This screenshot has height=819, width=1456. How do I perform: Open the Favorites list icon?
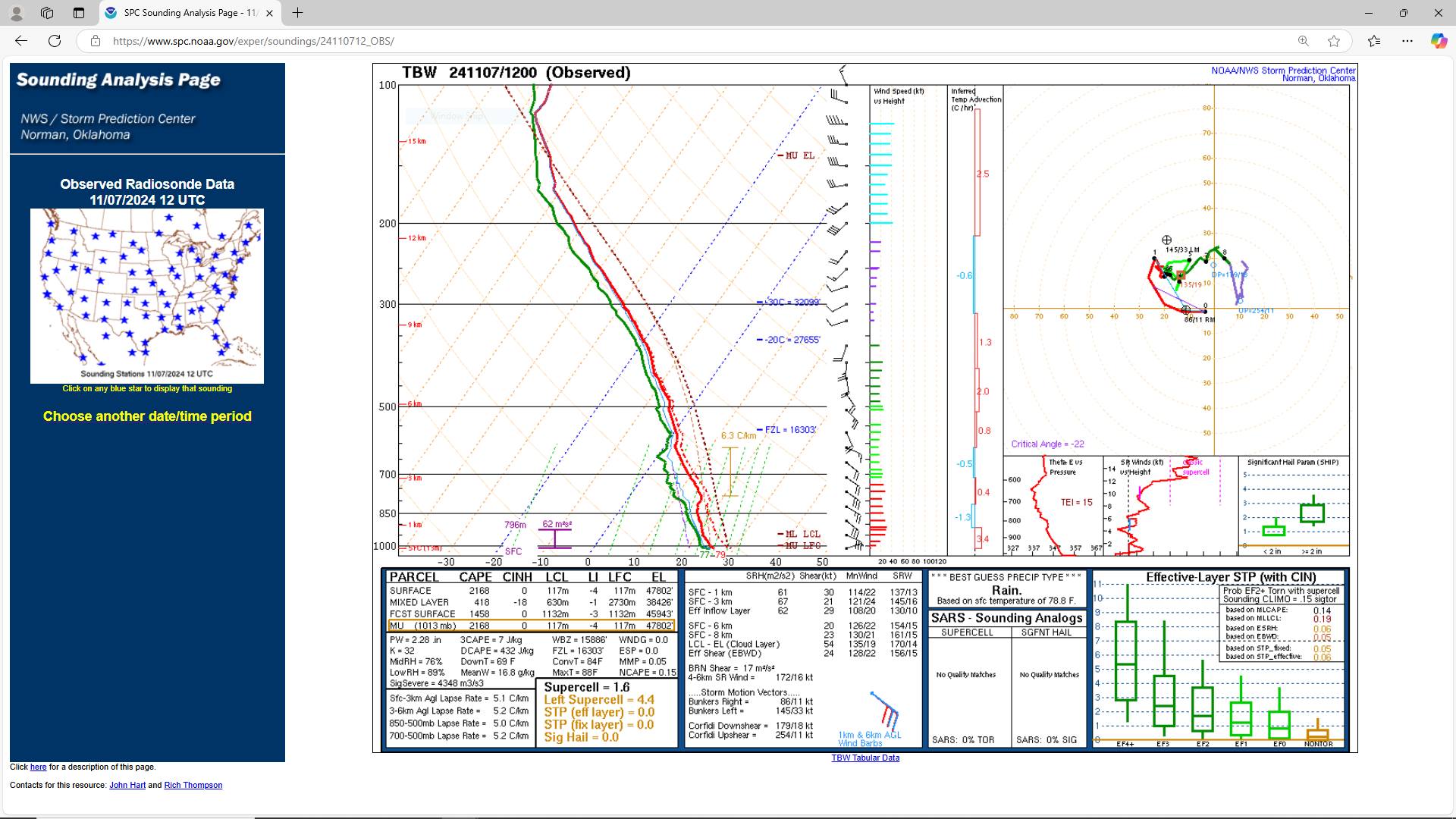point(1374,41)
